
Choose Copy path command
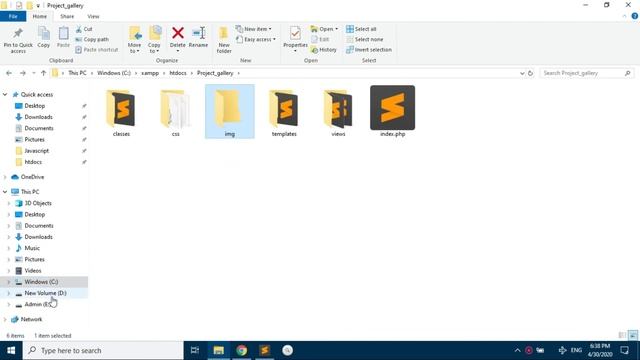(92, 40)
